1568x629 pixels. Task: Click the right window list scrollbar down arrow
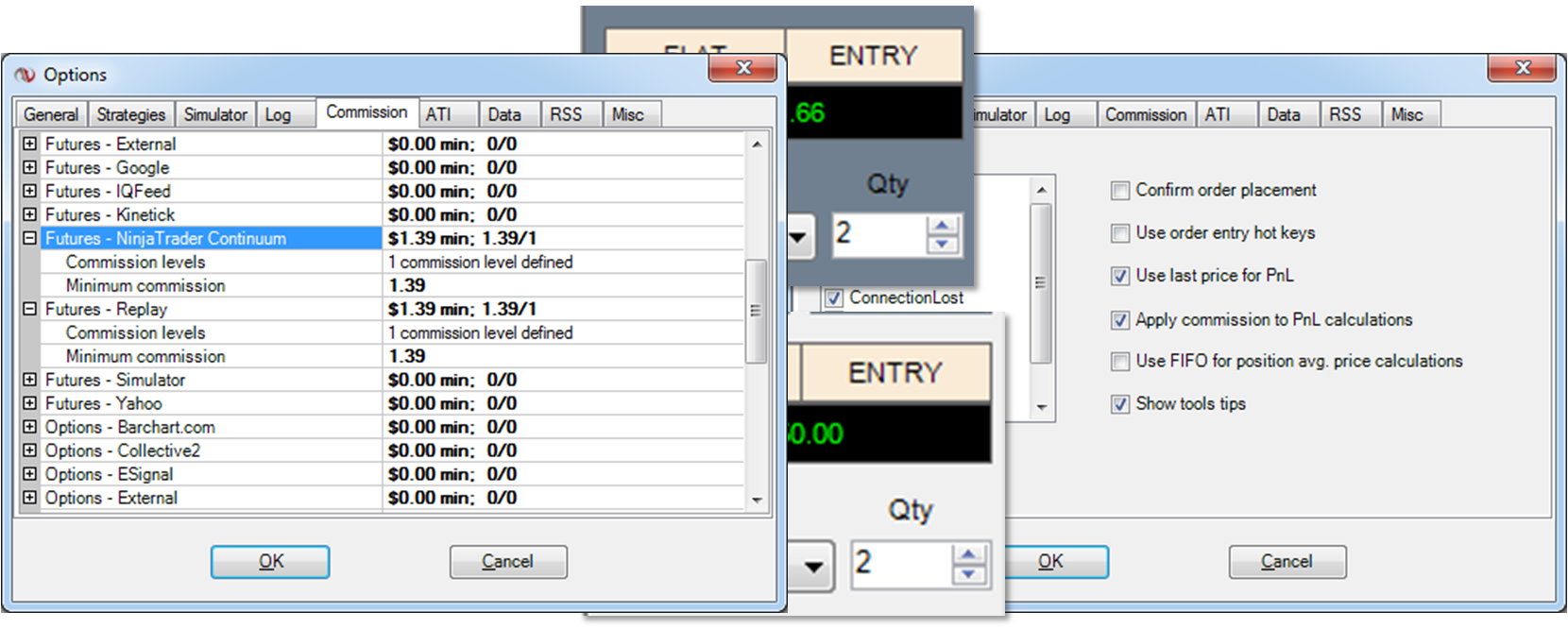(1041, 407)
